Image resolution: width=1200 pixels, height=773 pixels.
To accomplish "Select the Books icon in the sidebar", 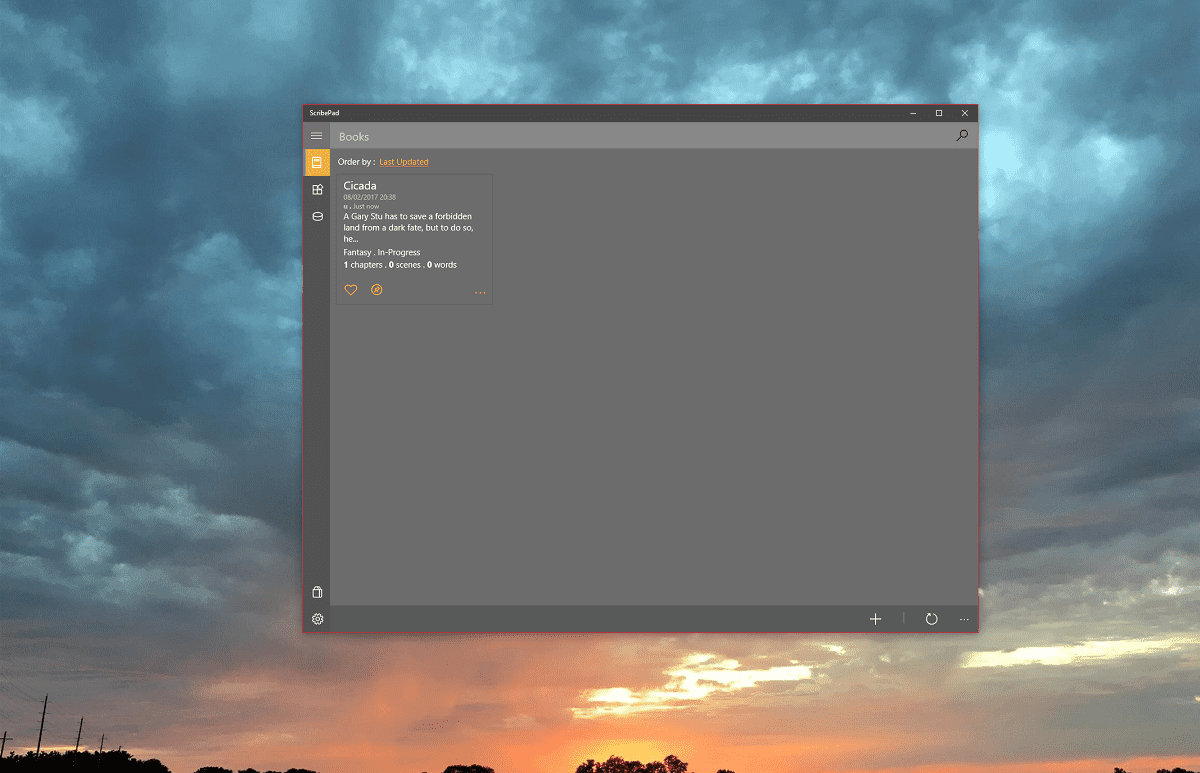I will pyautogui.click(x=317, y=162).
